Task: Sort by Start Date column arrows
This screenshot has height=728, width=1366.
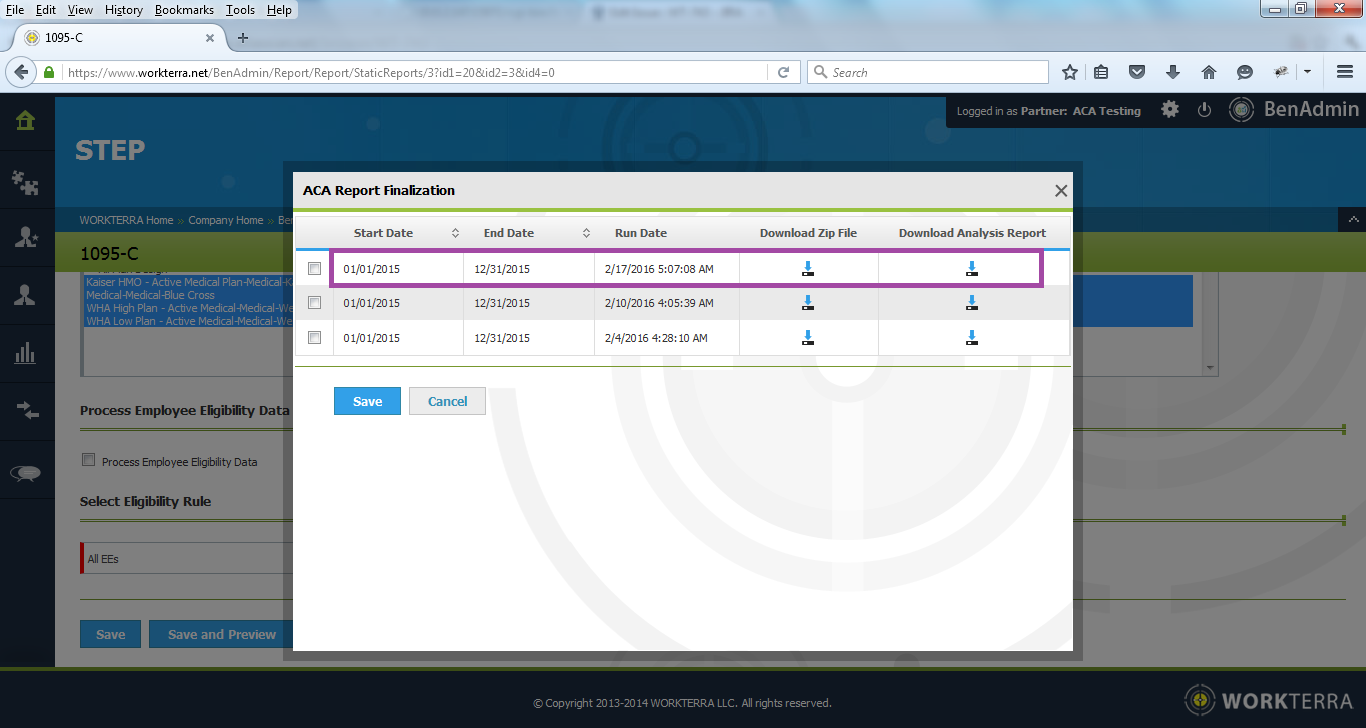Action: click(x=455, y=233)
